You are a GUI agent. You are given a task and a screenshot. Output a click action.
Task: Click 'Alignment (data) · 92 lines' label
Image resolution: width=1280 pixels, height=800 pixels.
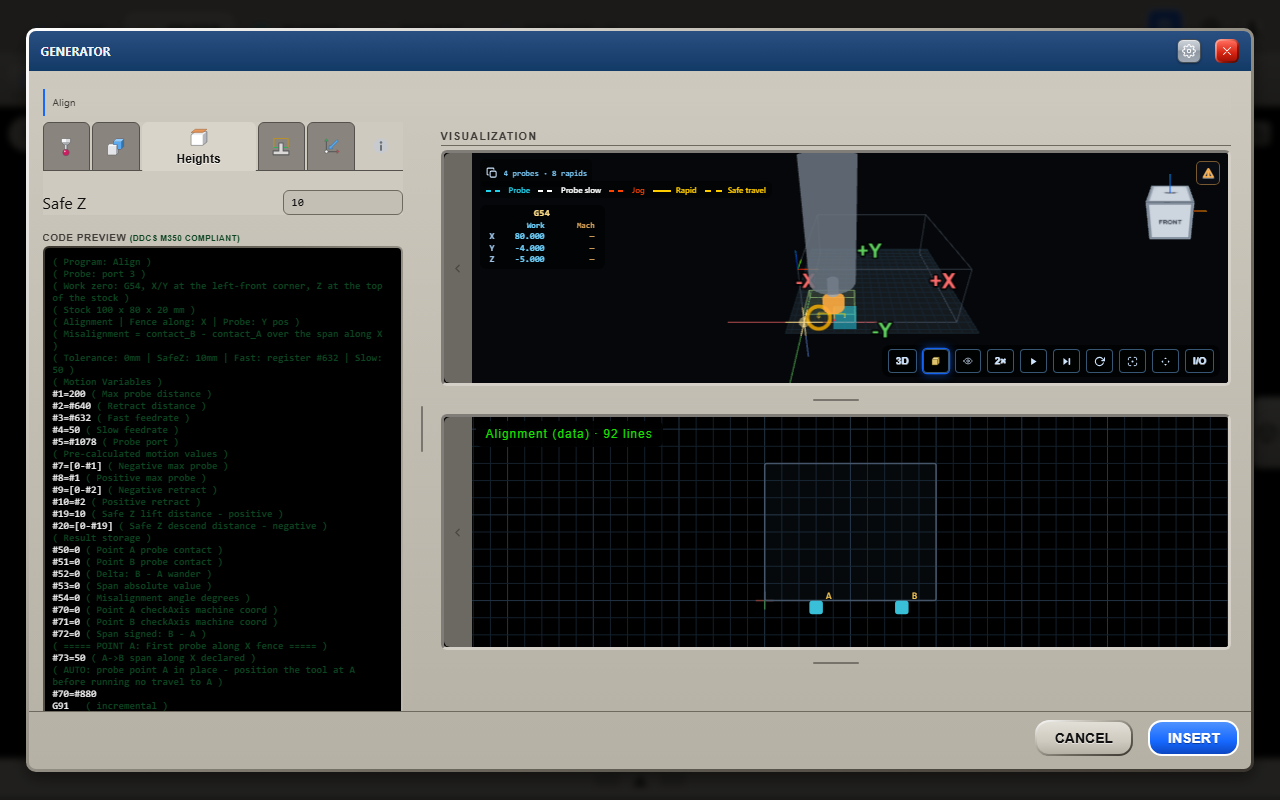[568, 434]
